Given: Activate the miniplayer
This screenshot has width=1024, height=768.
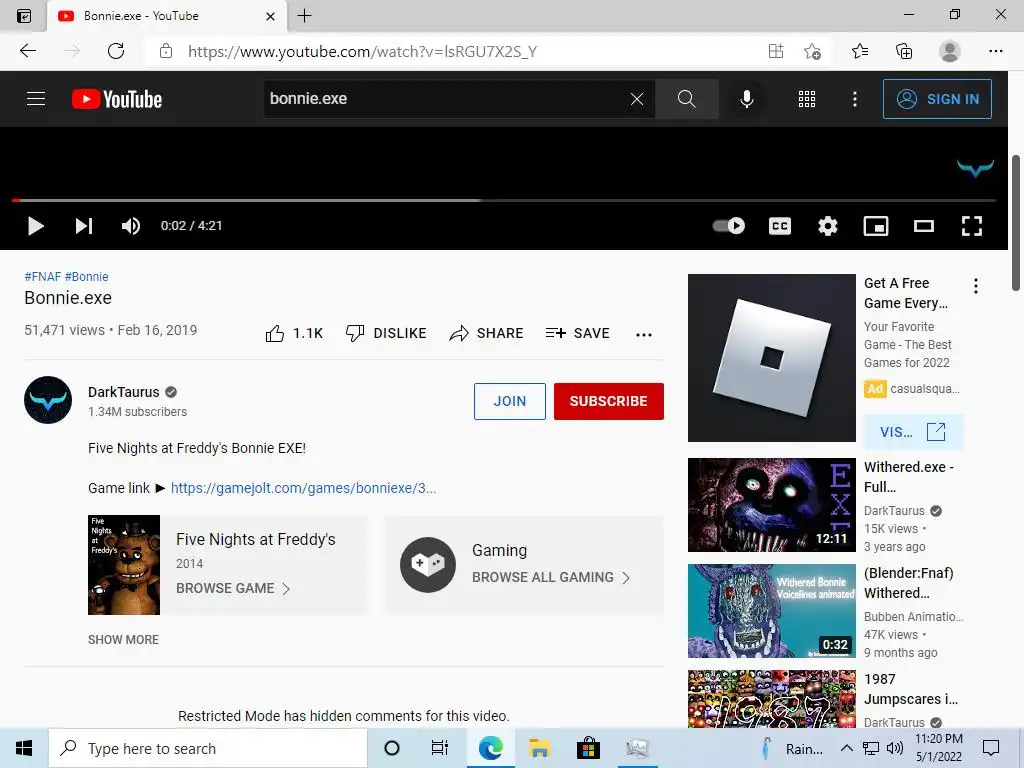Looking at the screenshot, I should click(x=876, y=226).
